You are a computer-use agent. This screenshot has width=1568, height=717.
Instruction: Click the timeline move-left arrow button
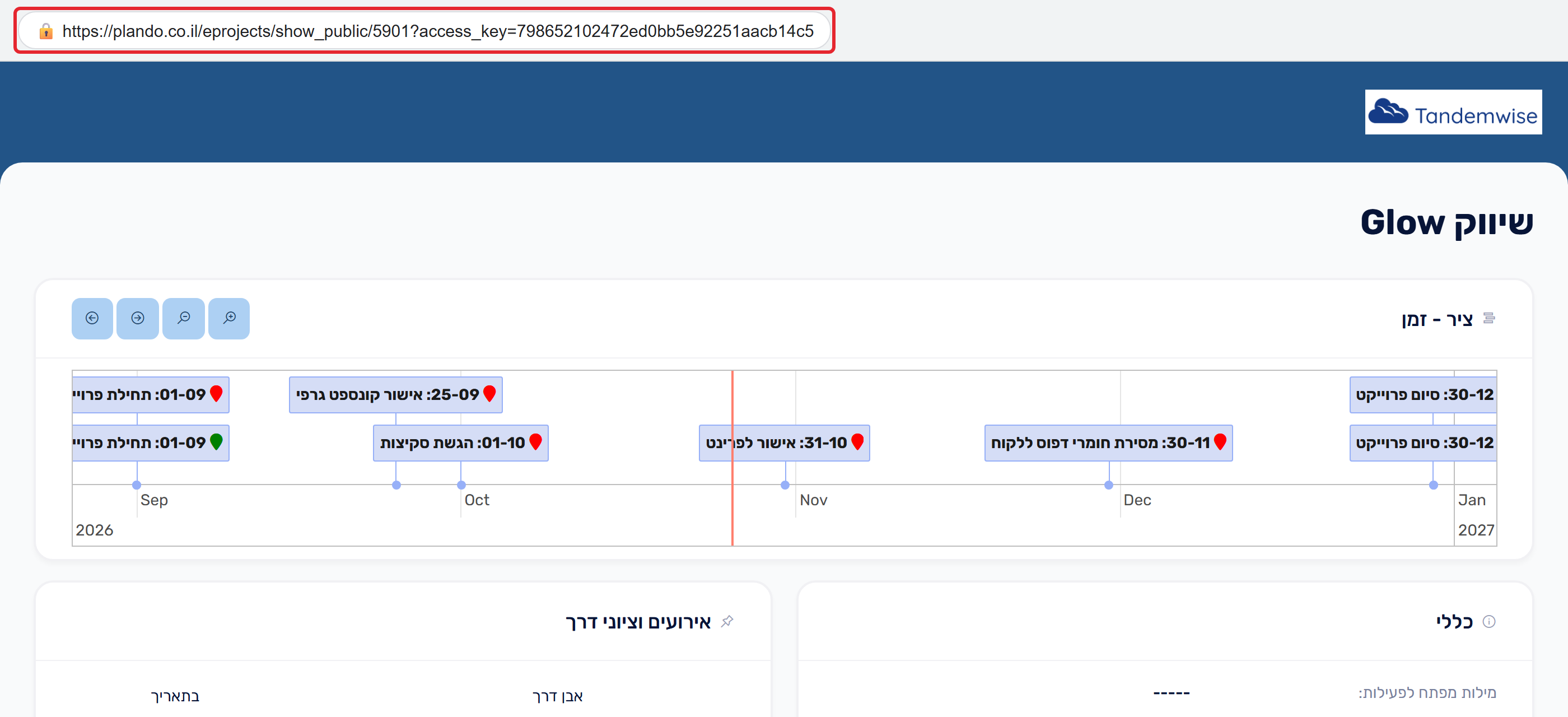(x=92, y=318)
